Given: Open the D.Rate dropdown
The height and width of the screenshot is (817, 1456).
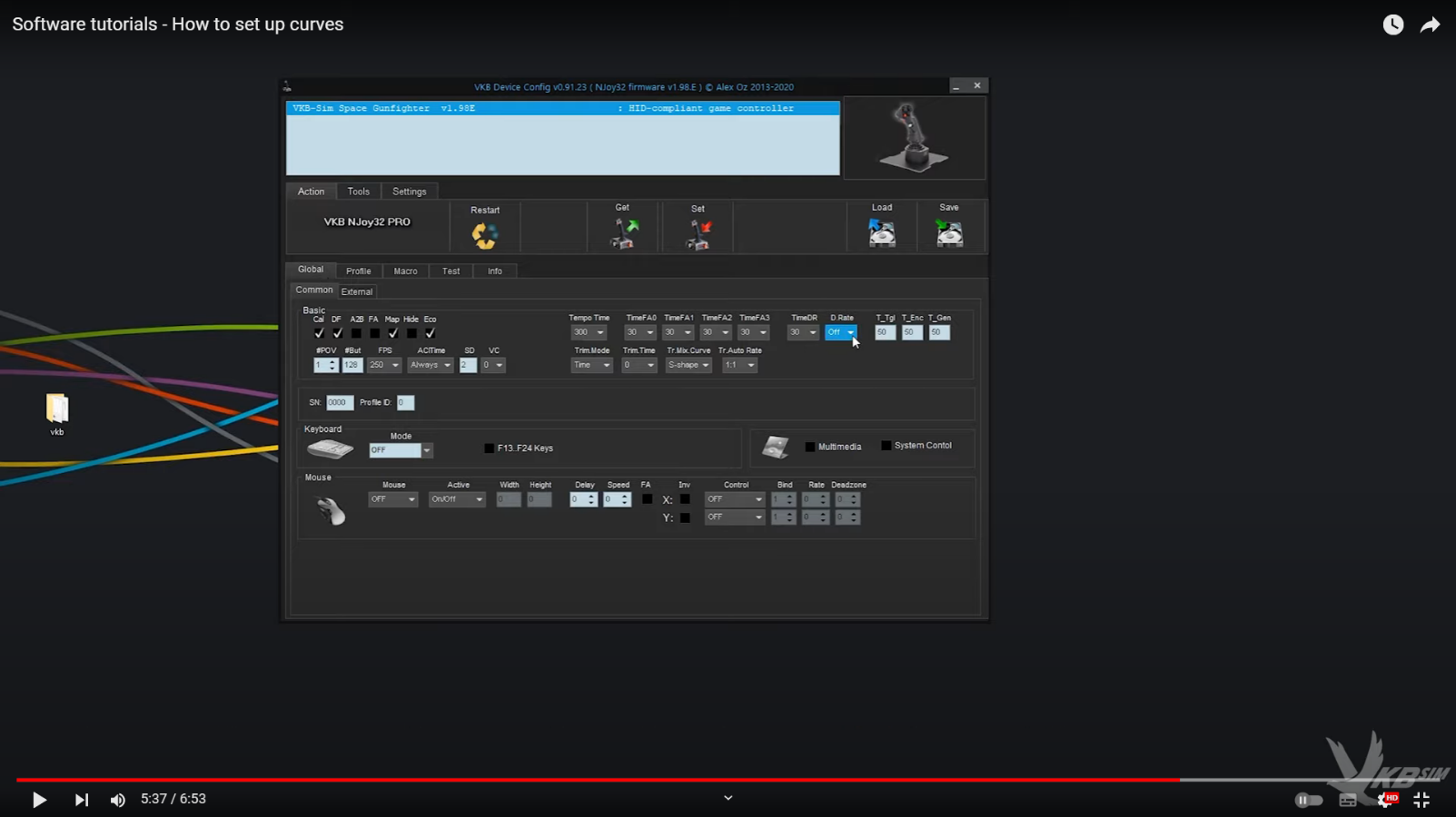Looking at the screenshot, I should [841, 333].
